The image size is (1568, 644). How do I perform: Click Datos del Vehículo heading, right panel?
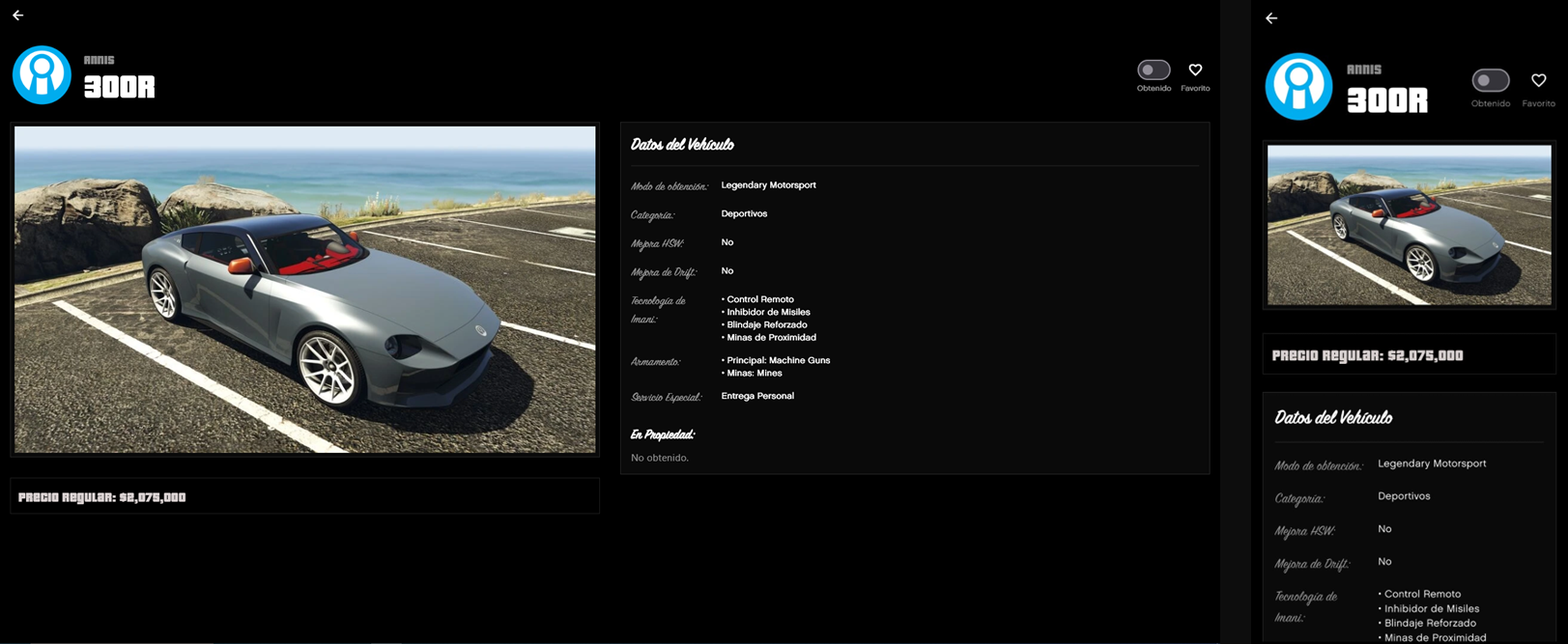pos(1333,417)
